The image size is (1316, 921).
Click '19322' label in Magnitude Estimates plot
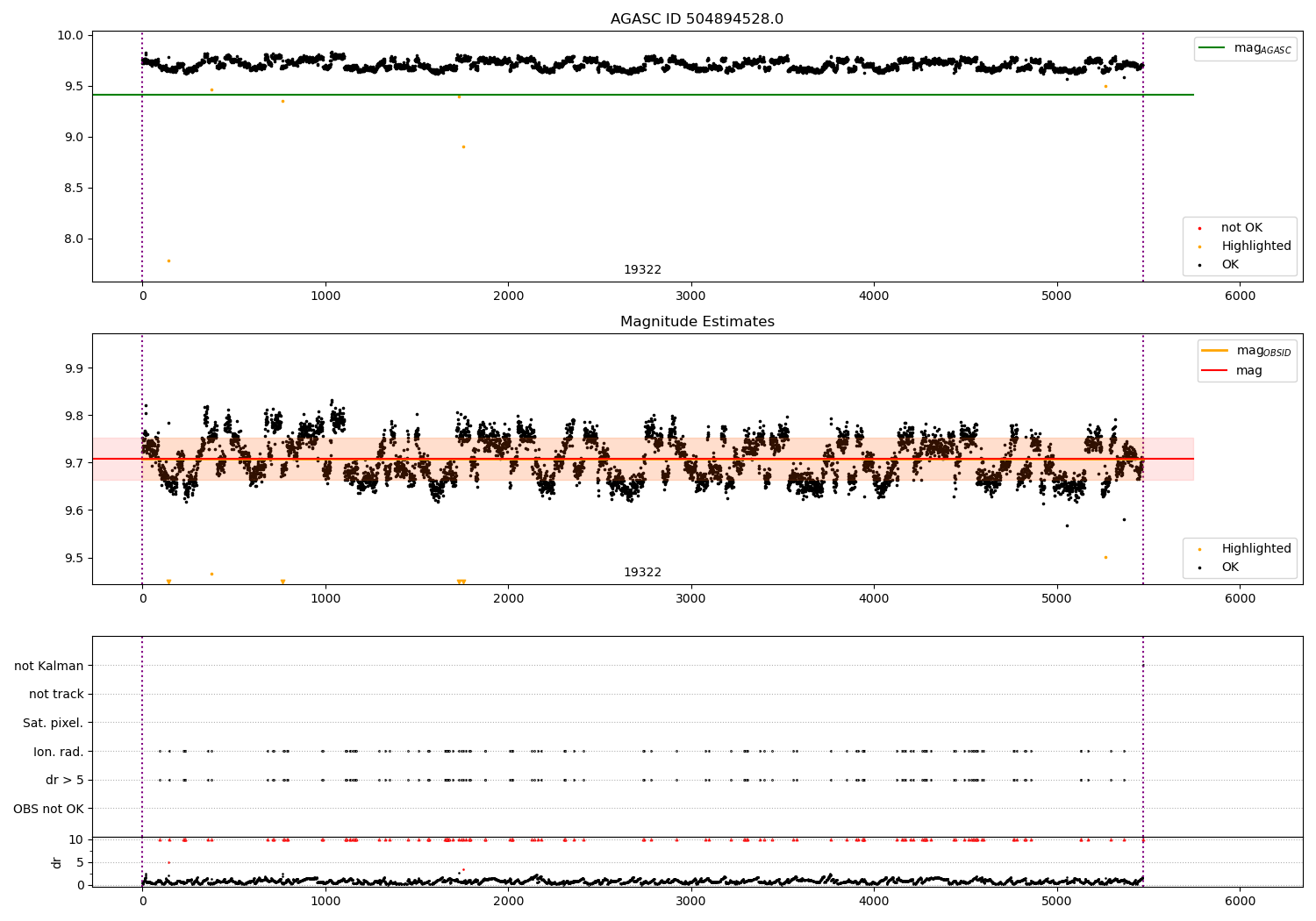click(x=642, y=573)
